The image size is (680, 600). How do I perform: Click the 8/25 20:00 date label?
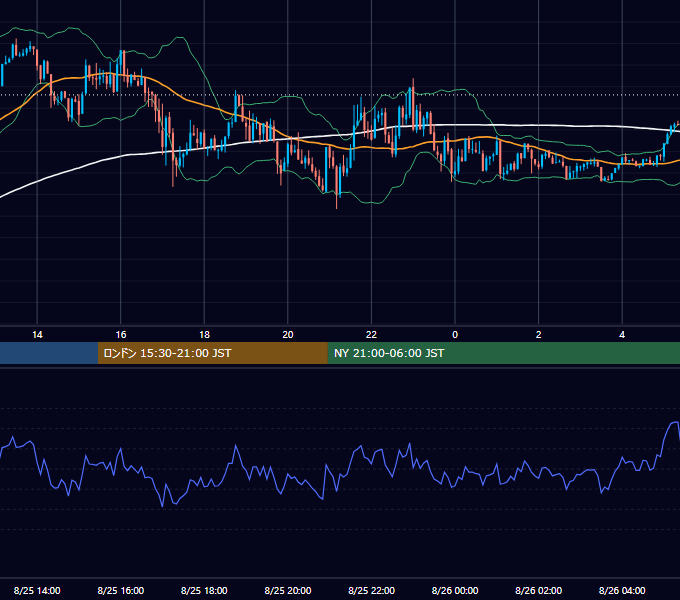click(x=288, y=590)
